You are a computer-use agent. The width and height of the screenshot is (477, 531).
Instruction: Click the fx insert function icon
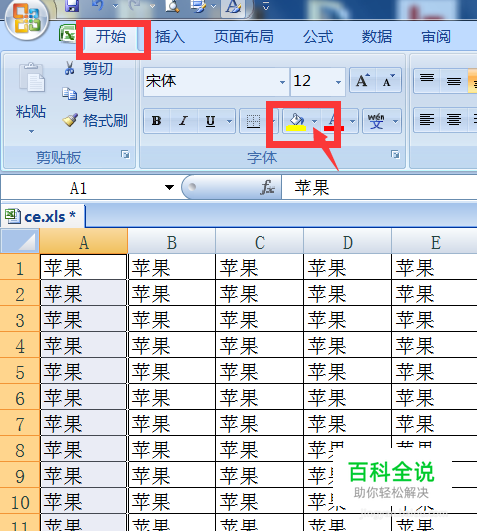coord(267,187)
